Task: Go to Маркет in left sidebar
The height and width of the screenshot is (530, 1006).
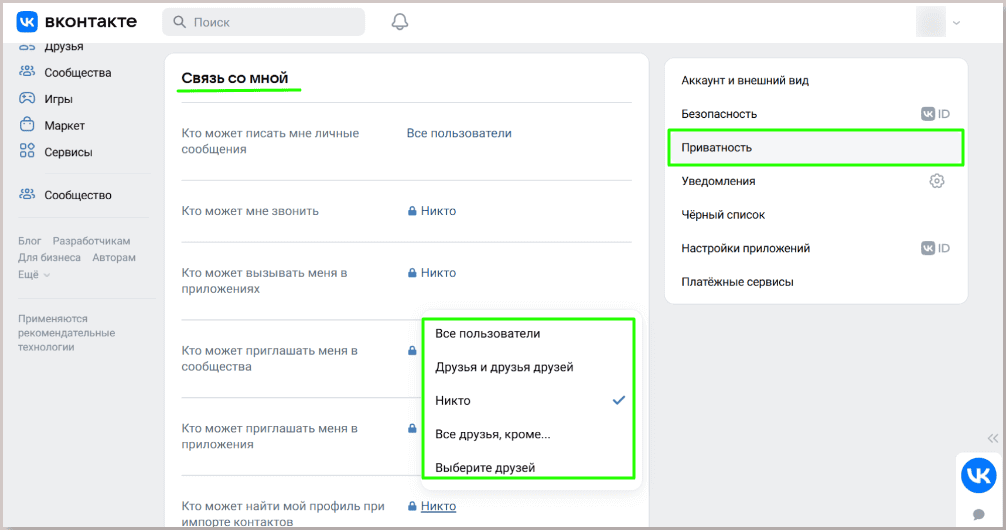Action: tap(64, 125)
